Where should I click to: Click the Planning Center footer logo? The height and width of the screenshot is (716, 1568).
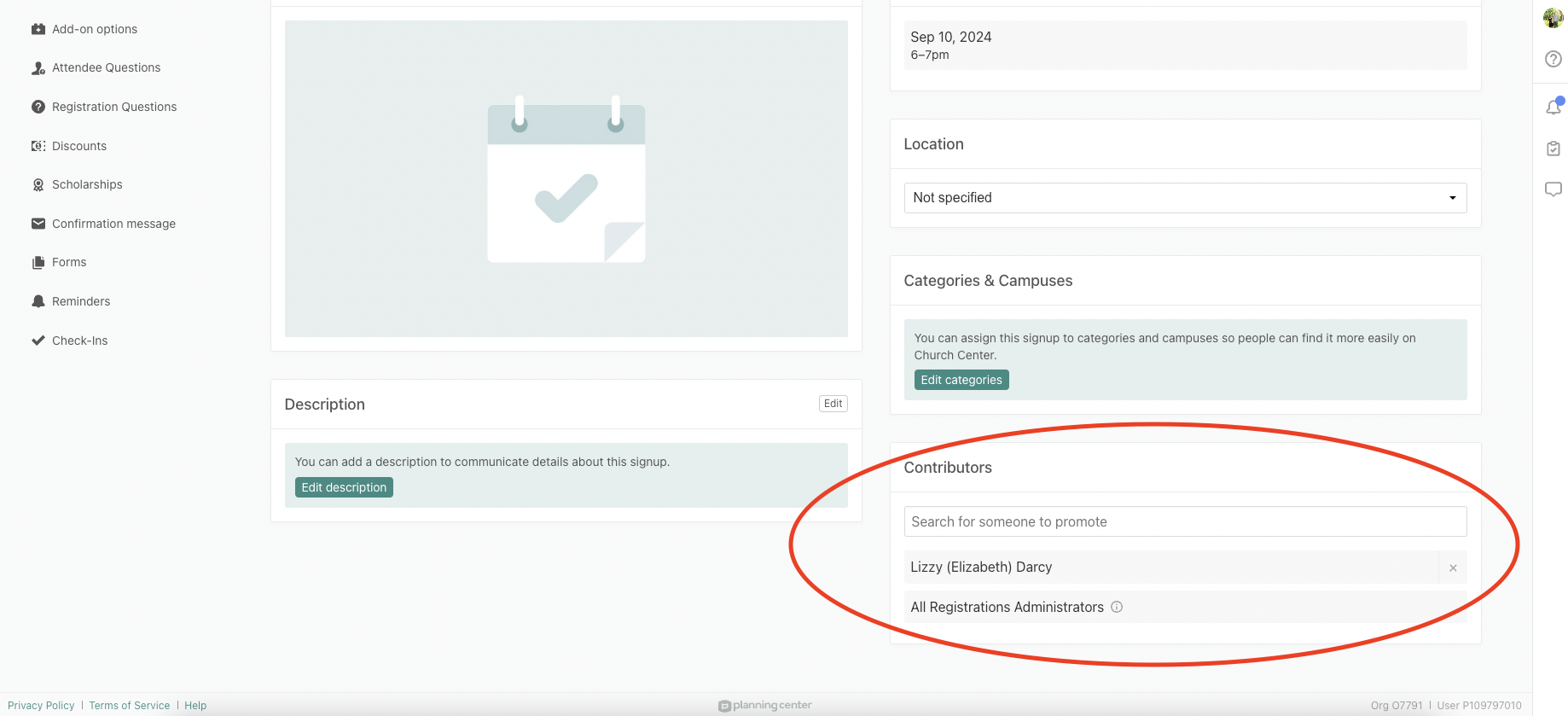[x=765, y=706]
